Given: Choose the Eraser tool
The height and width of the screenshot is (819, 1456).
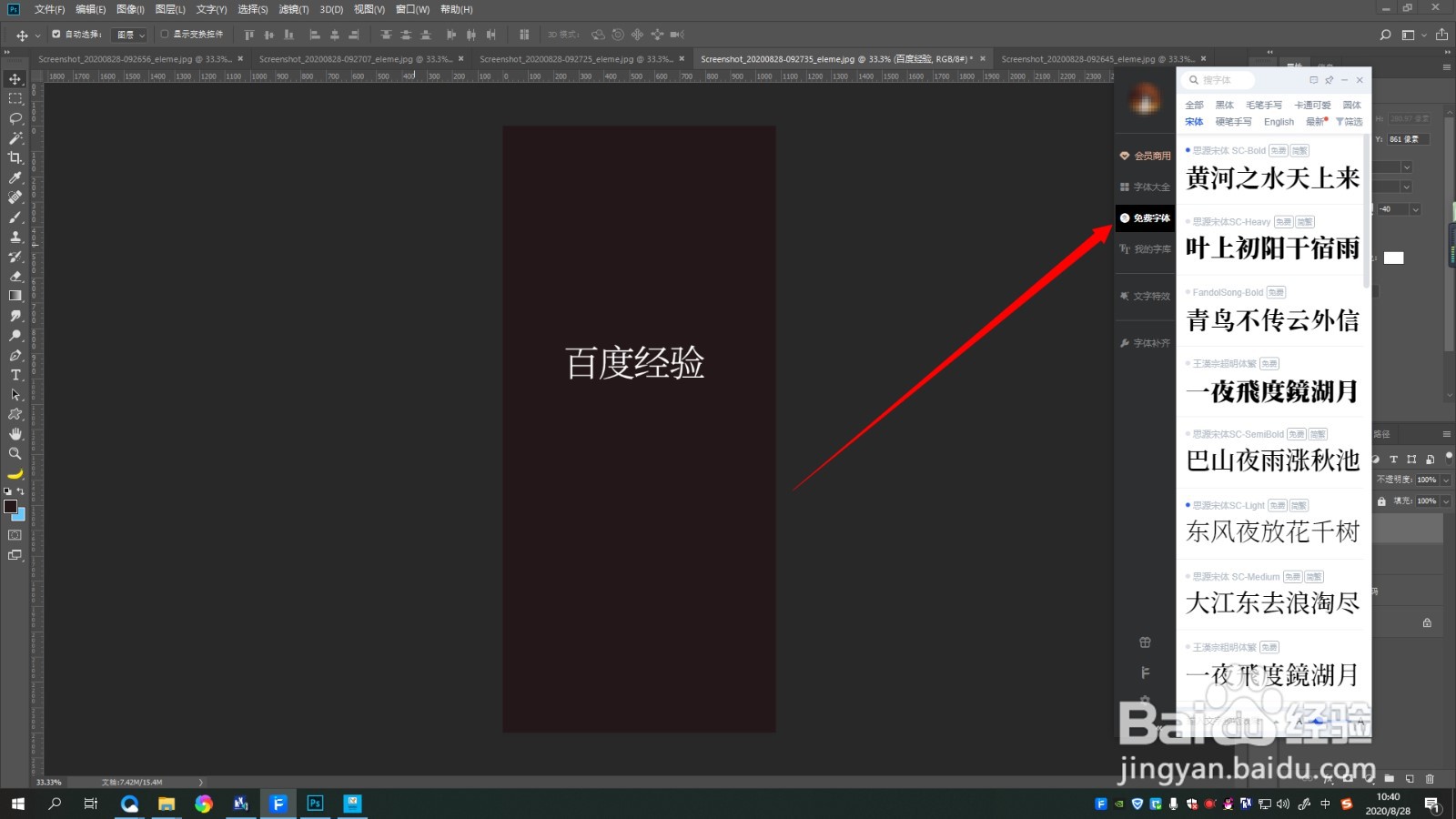Looking at the screenshot, I should pyautogui.click(x=15, y=277).
